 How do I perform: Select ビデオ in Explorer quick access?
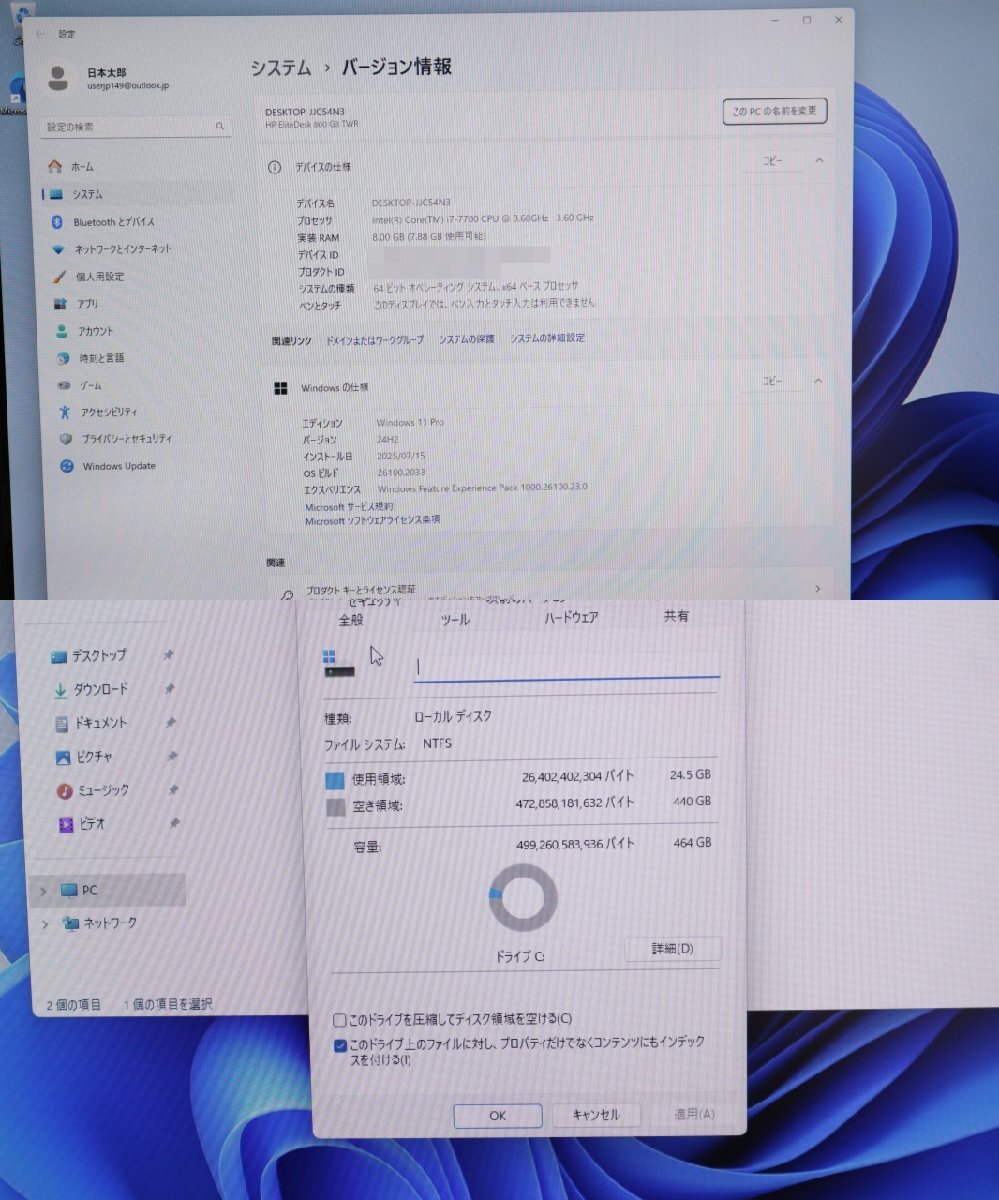[x=80, y=825]
